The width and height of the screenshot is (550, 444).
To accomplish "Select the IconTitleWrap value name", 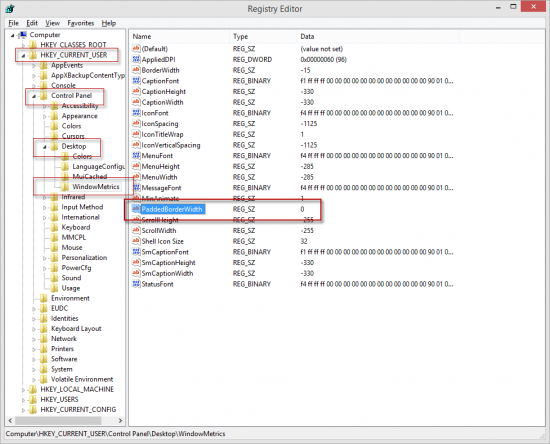I will [x=162, y=134].
